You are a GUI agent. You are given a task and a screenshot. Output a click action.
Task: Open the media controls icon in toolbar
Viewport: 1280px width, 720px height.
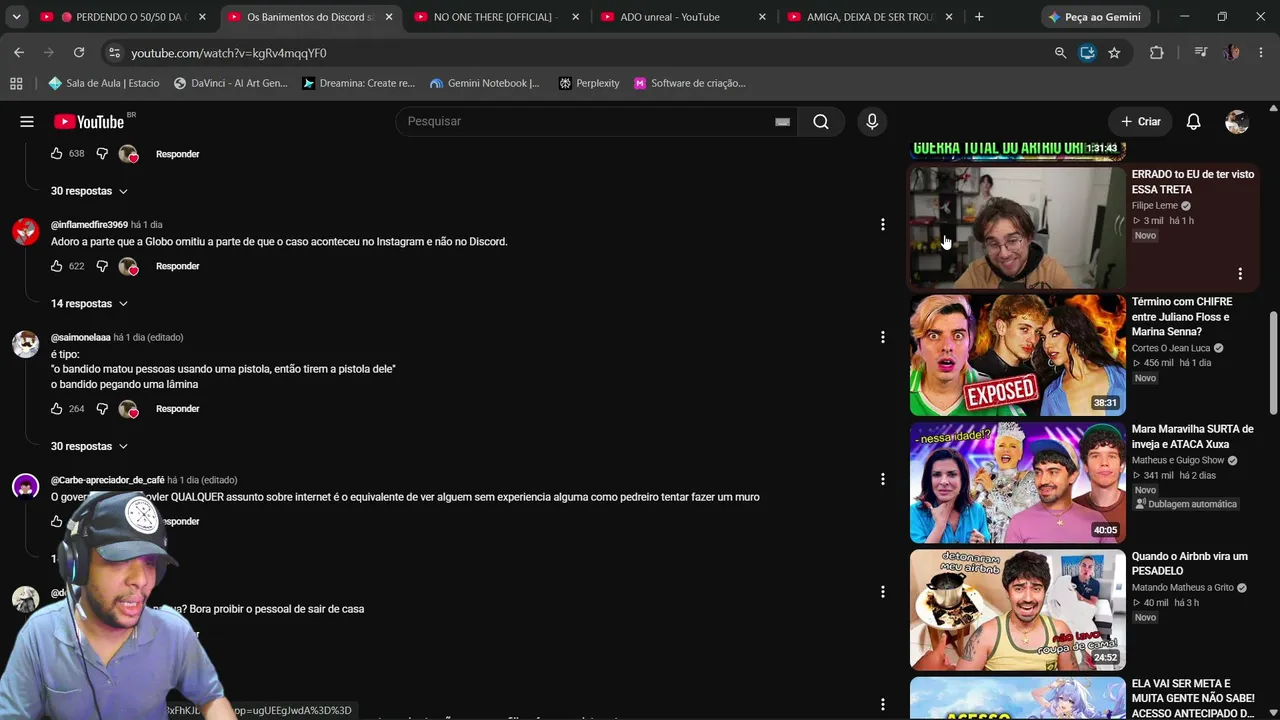tap(1201, 53)
